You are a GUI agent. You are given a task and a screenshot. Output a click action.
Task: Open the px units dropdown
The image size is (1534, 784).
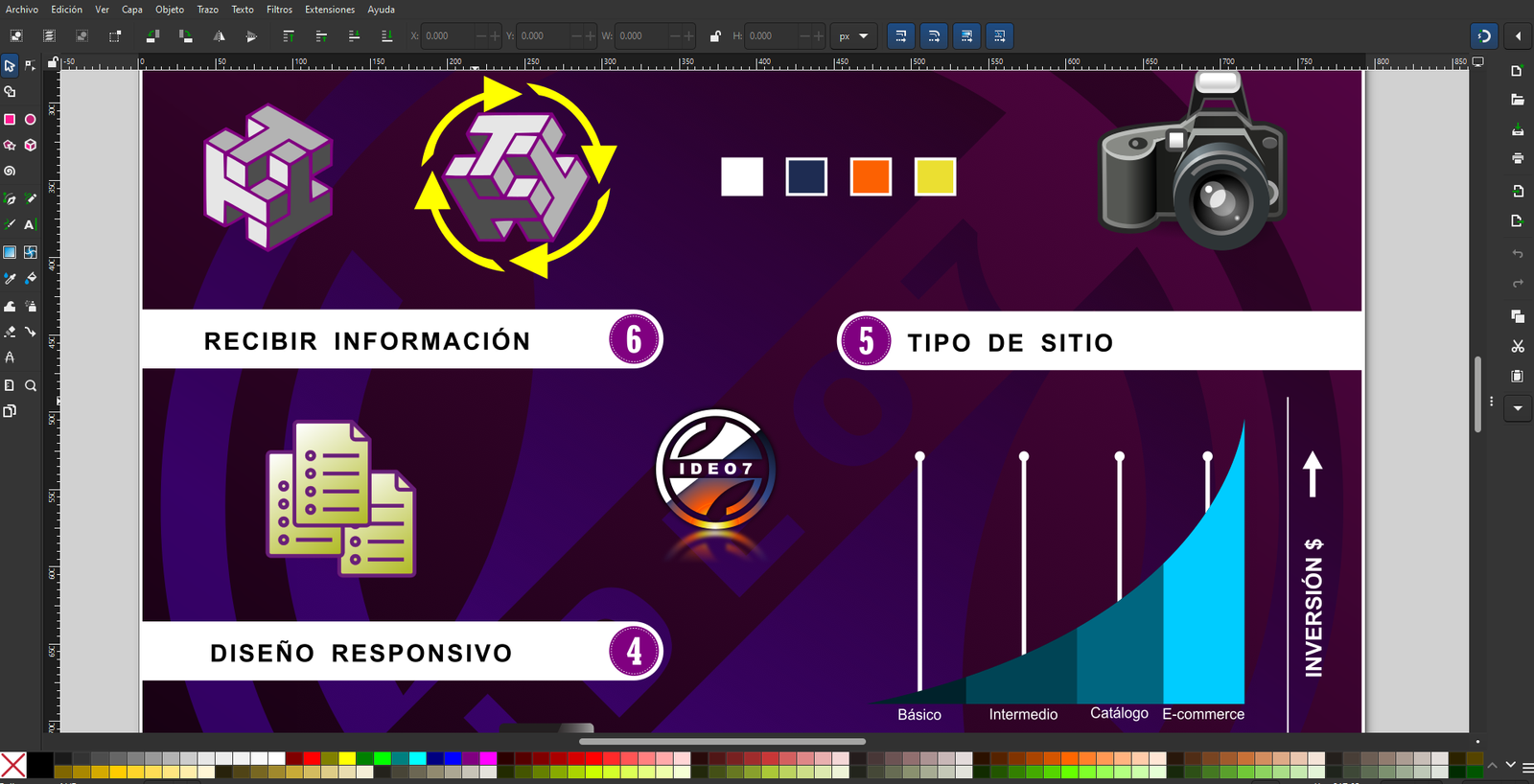coord(852,36)
